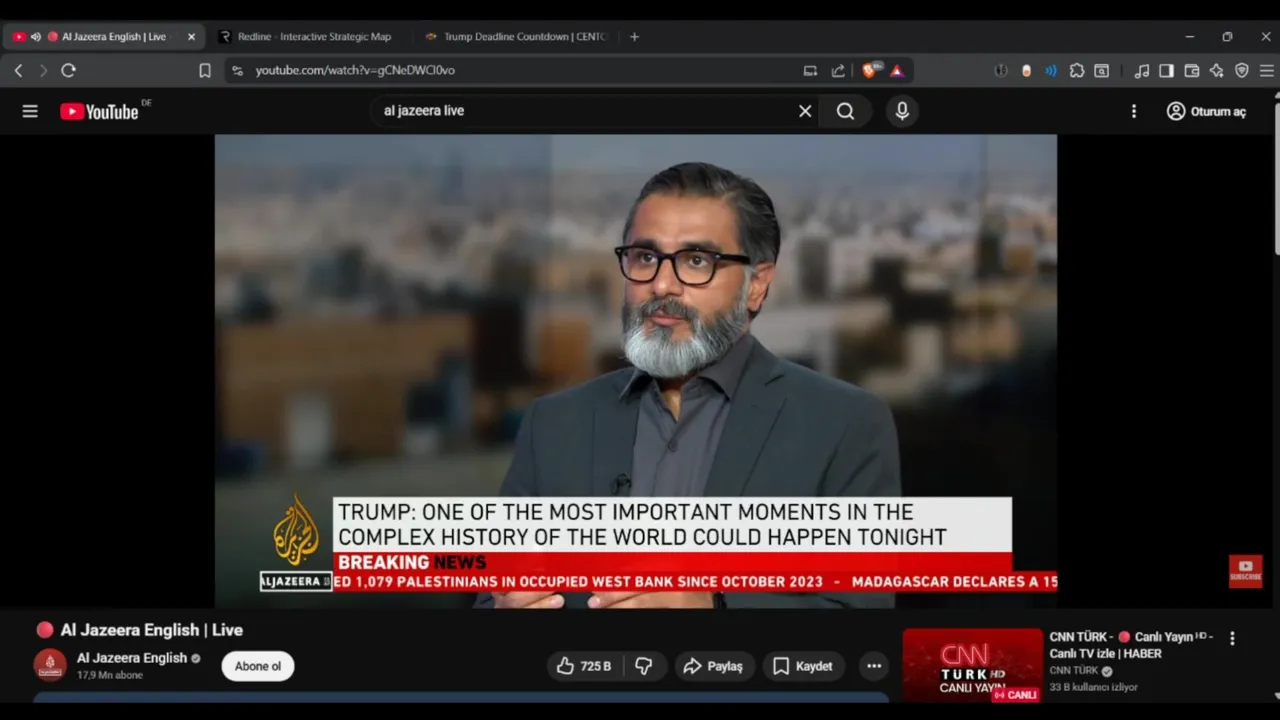The width and height of the screenshot is (1280, 720).
Task: Open the browser main hamburger menu
Action: click(x=1266, y=70)
